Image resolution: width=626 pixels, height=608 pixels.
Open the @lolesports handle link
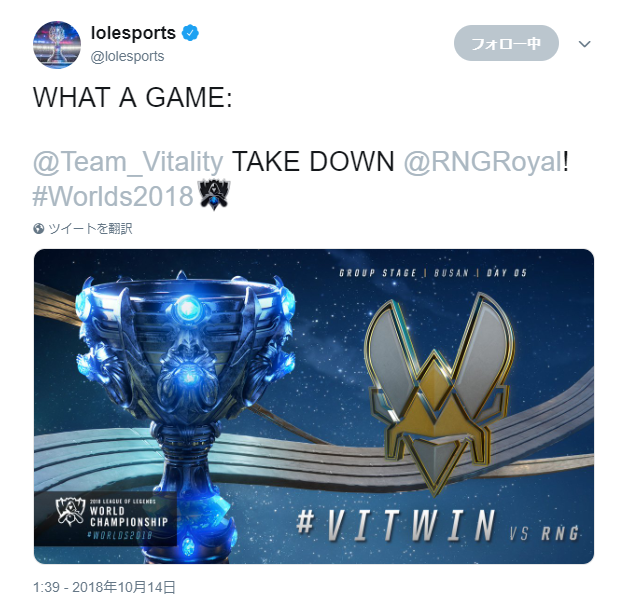coord(127,56)
